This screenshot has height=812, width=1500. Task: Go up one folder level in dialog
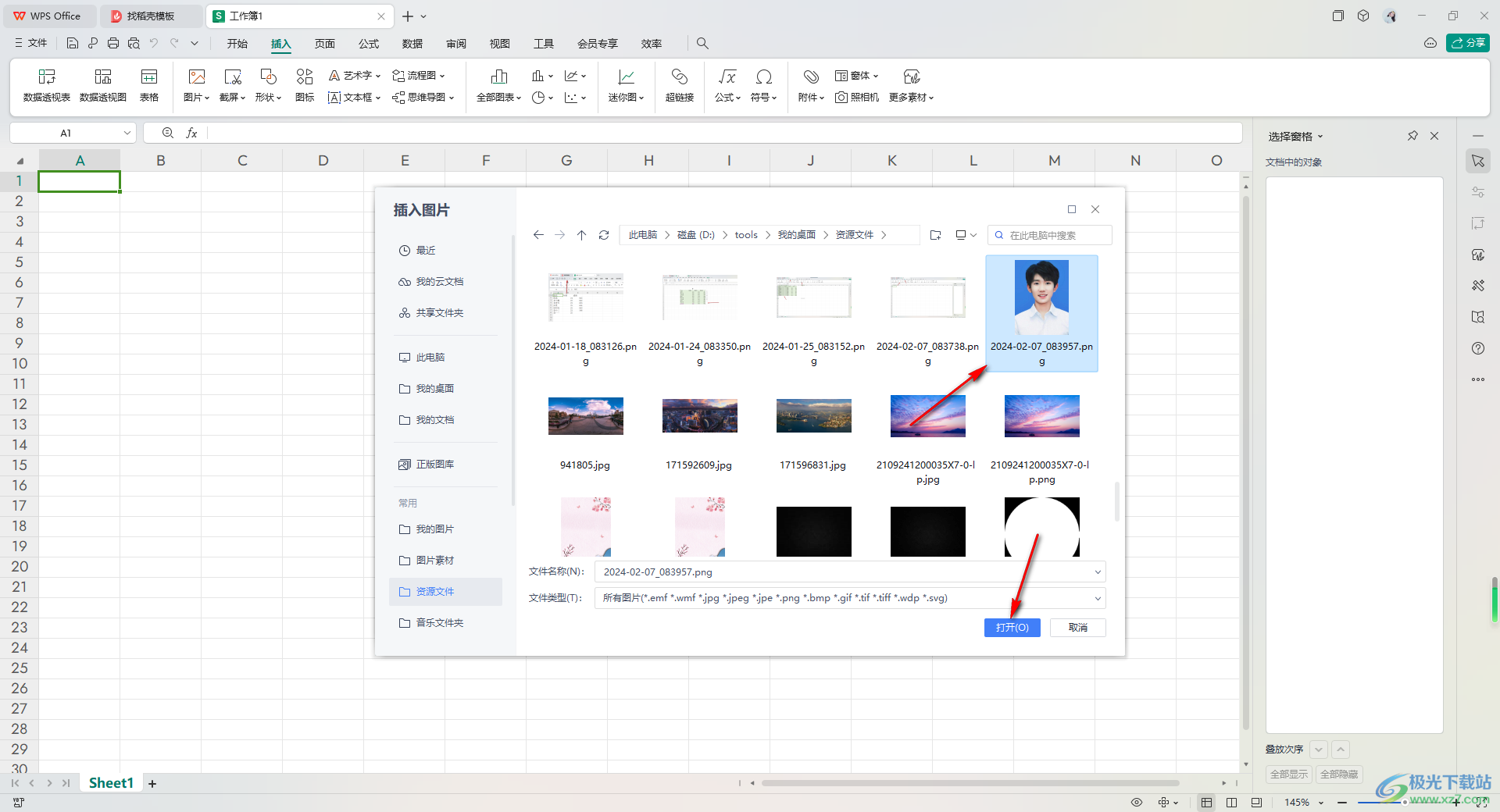(582, 235)
